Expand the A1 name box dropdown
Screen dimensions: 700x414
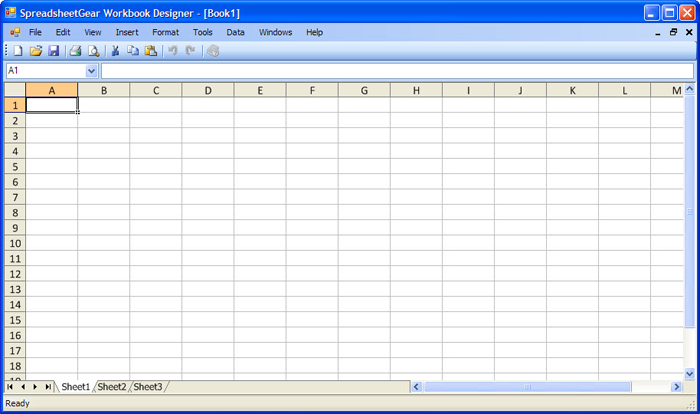point(92,71)
